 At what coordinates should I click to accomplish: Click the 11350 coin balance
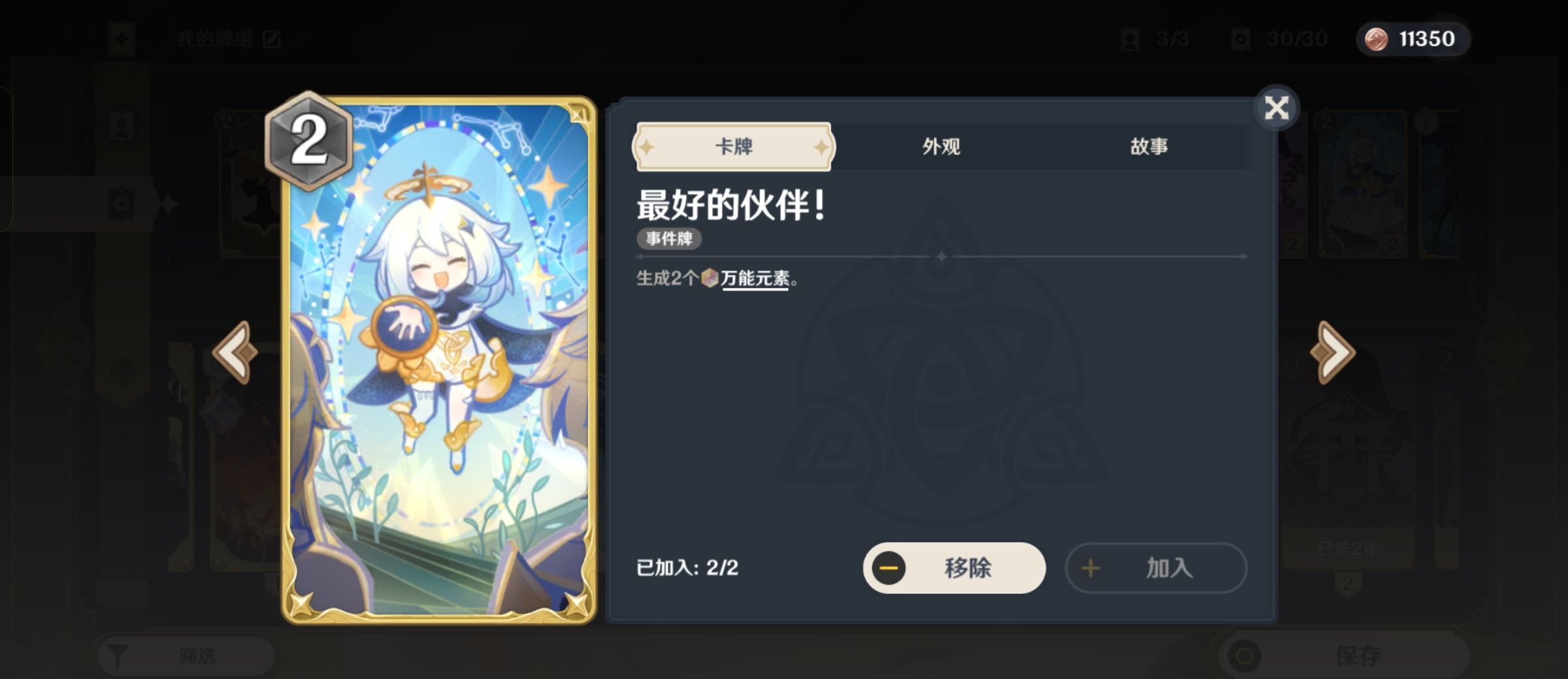[x=1427, y=39]
